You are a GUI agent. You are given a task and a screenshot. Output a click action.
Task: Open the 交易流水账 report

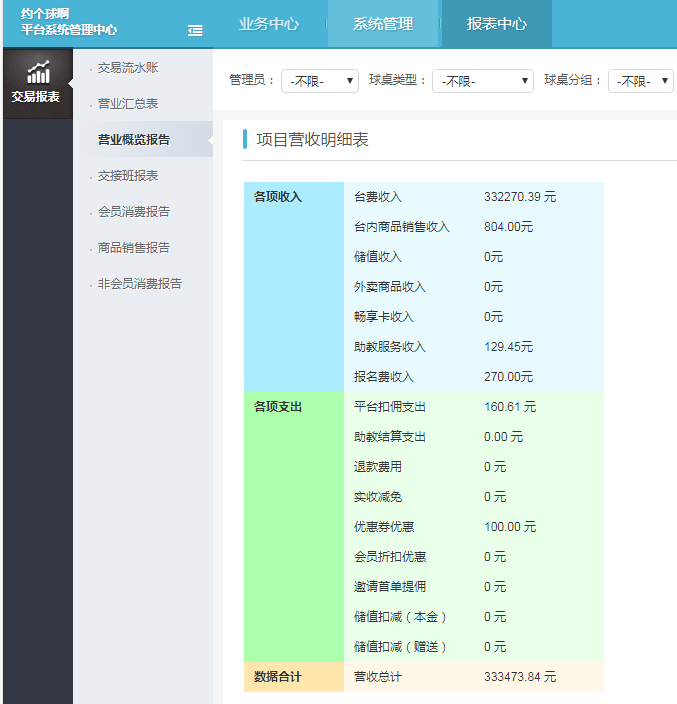coord(128,68)
